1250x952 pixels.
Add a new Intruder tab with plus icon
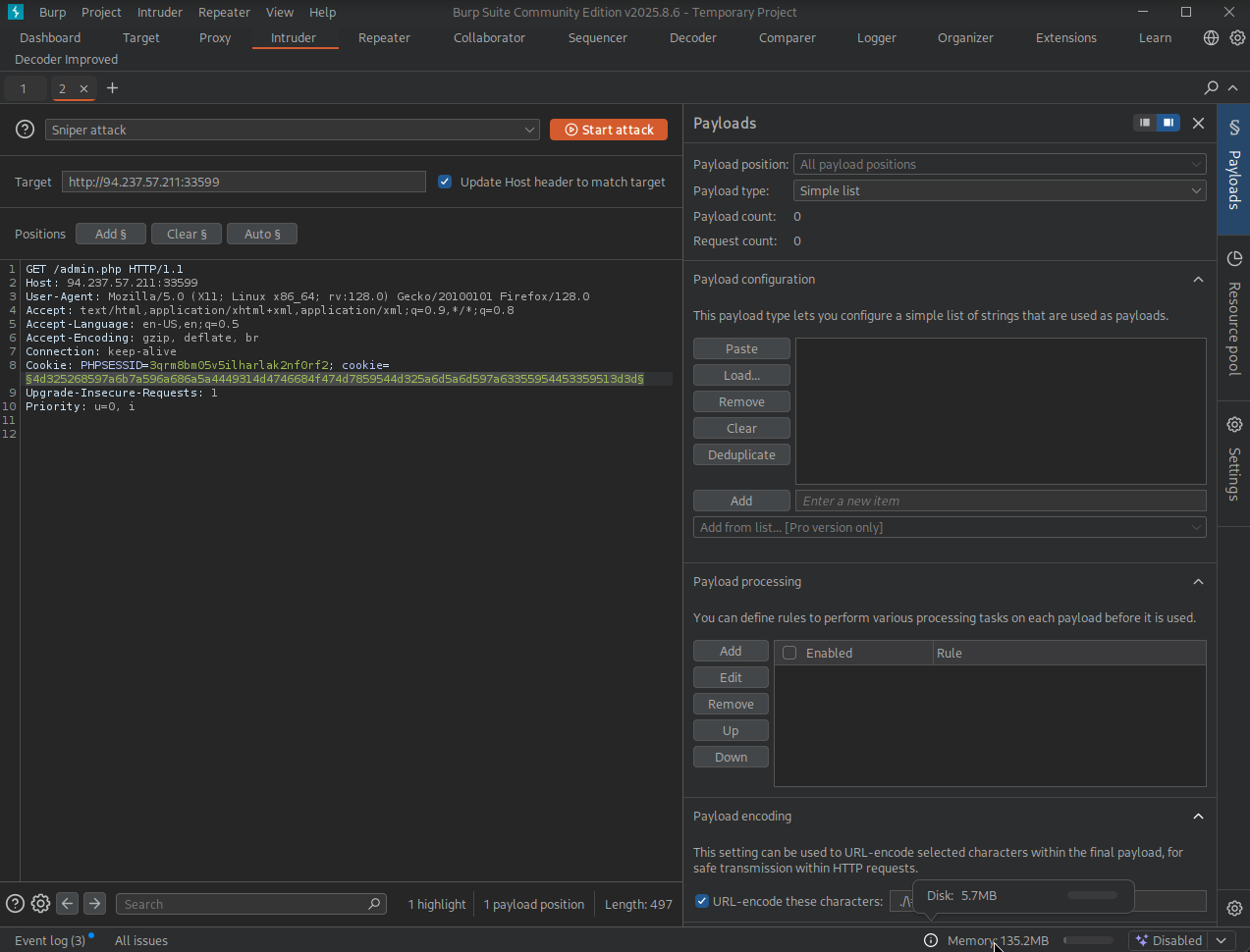[112, 88]
